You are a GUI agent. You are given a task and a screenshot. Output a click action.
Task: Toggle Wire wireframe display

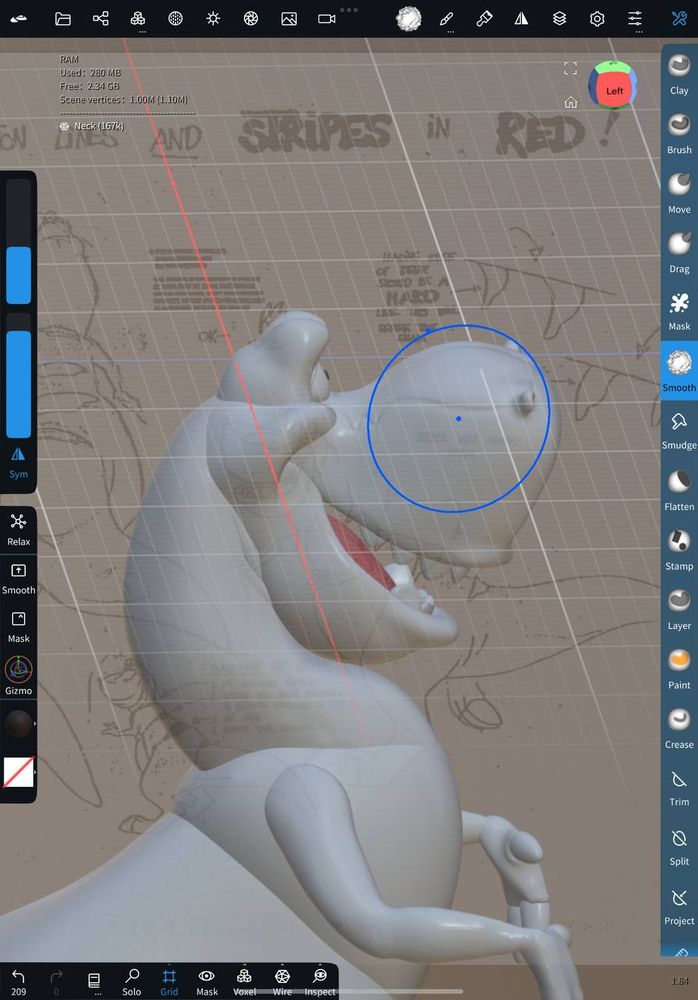282,982
